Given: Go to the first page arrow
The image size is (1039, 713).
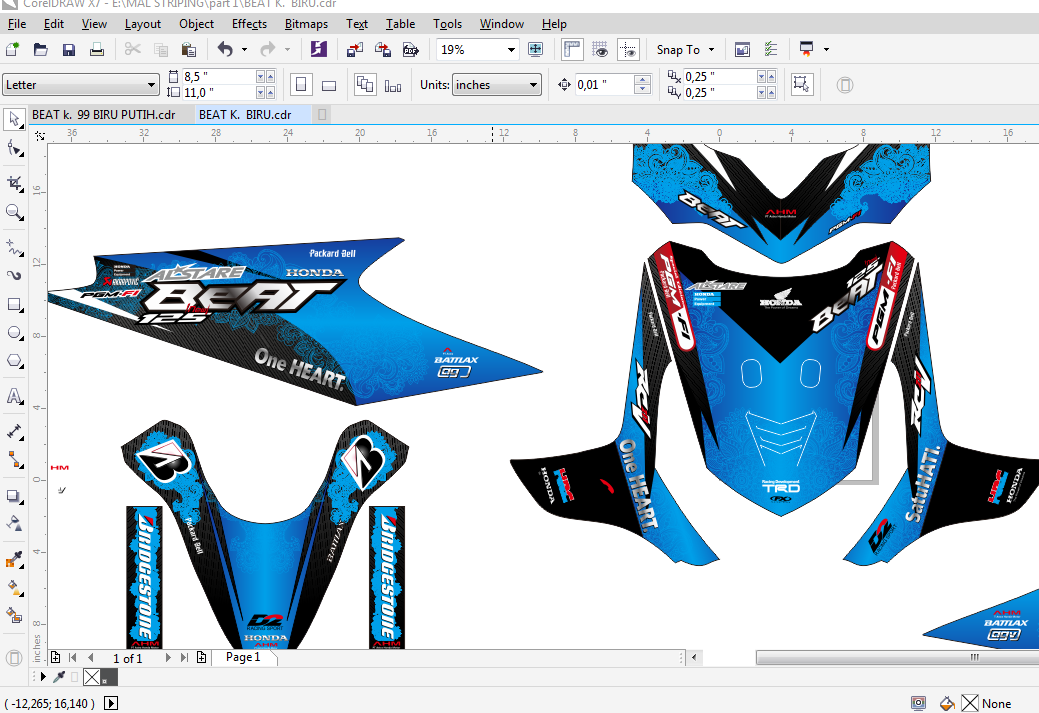Looking at the screenshot, I should [74, 658].
